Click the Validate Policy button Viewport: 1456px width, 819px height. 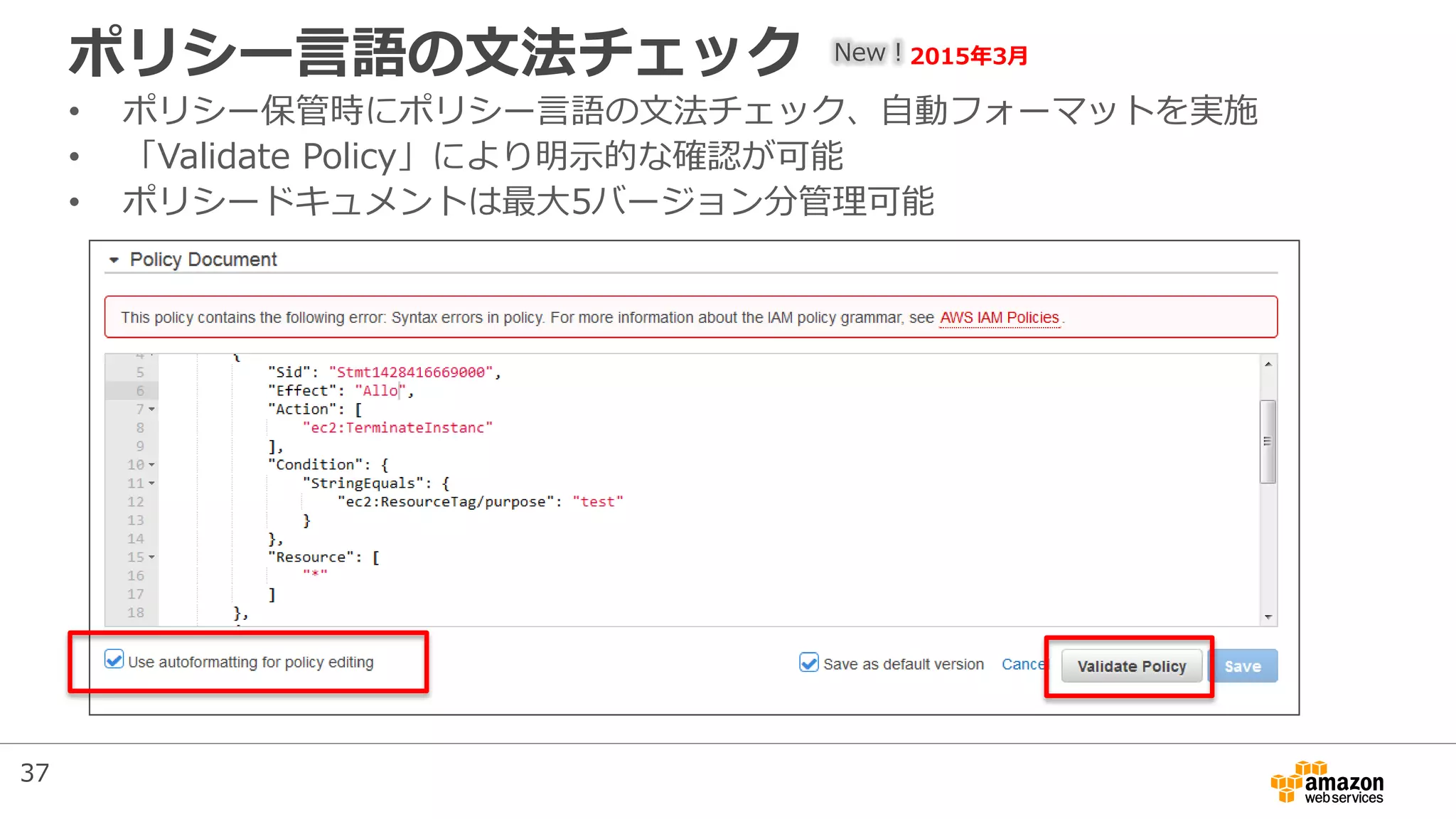click(1131, 666)
